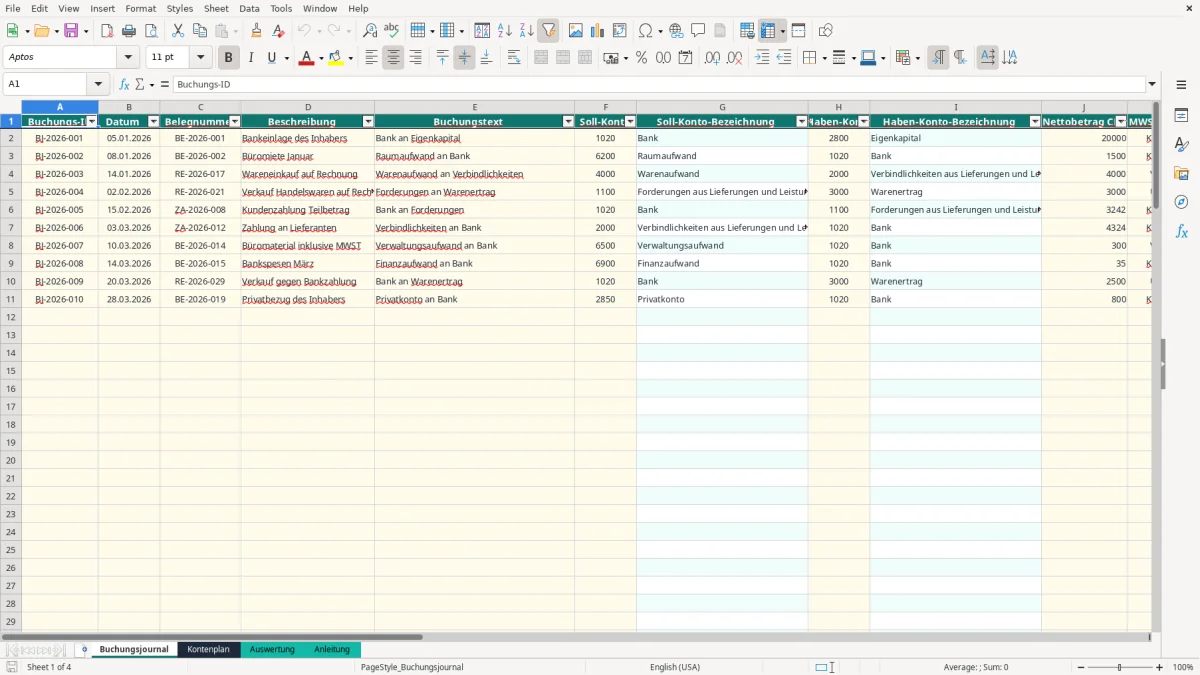1200x675 pixels.
Task: Toggle center horizontal alignment
Action: click(394, 58)
